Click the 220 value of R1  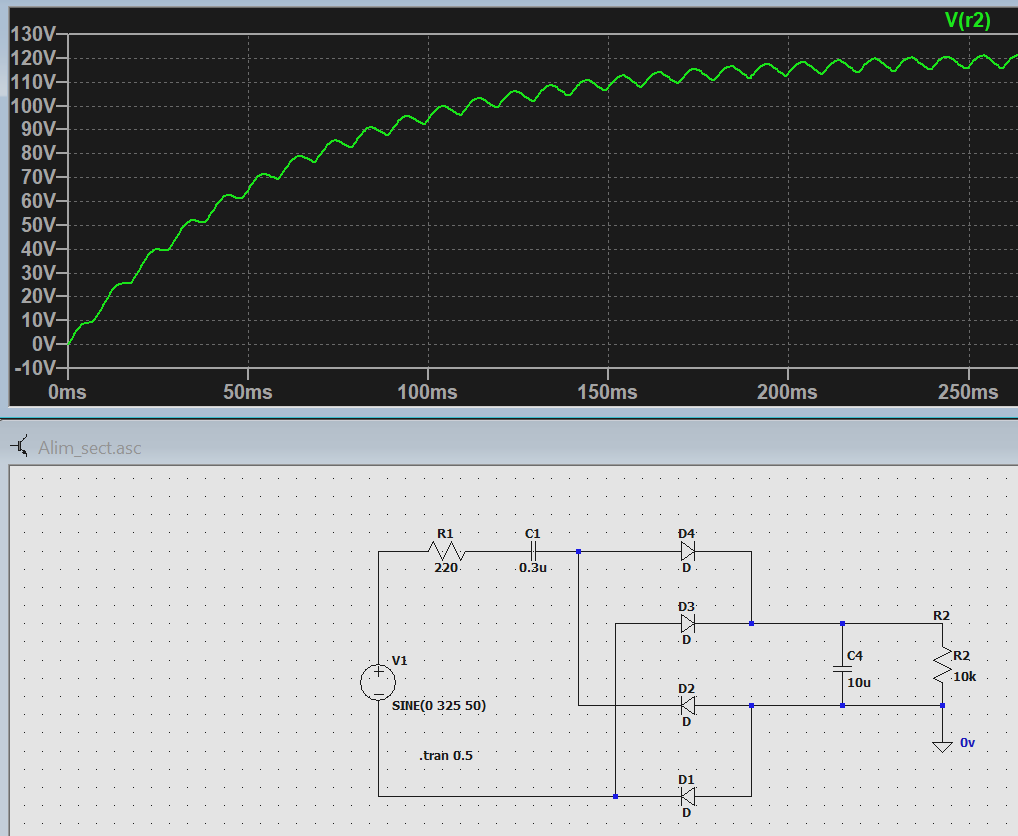click(446, 568)
